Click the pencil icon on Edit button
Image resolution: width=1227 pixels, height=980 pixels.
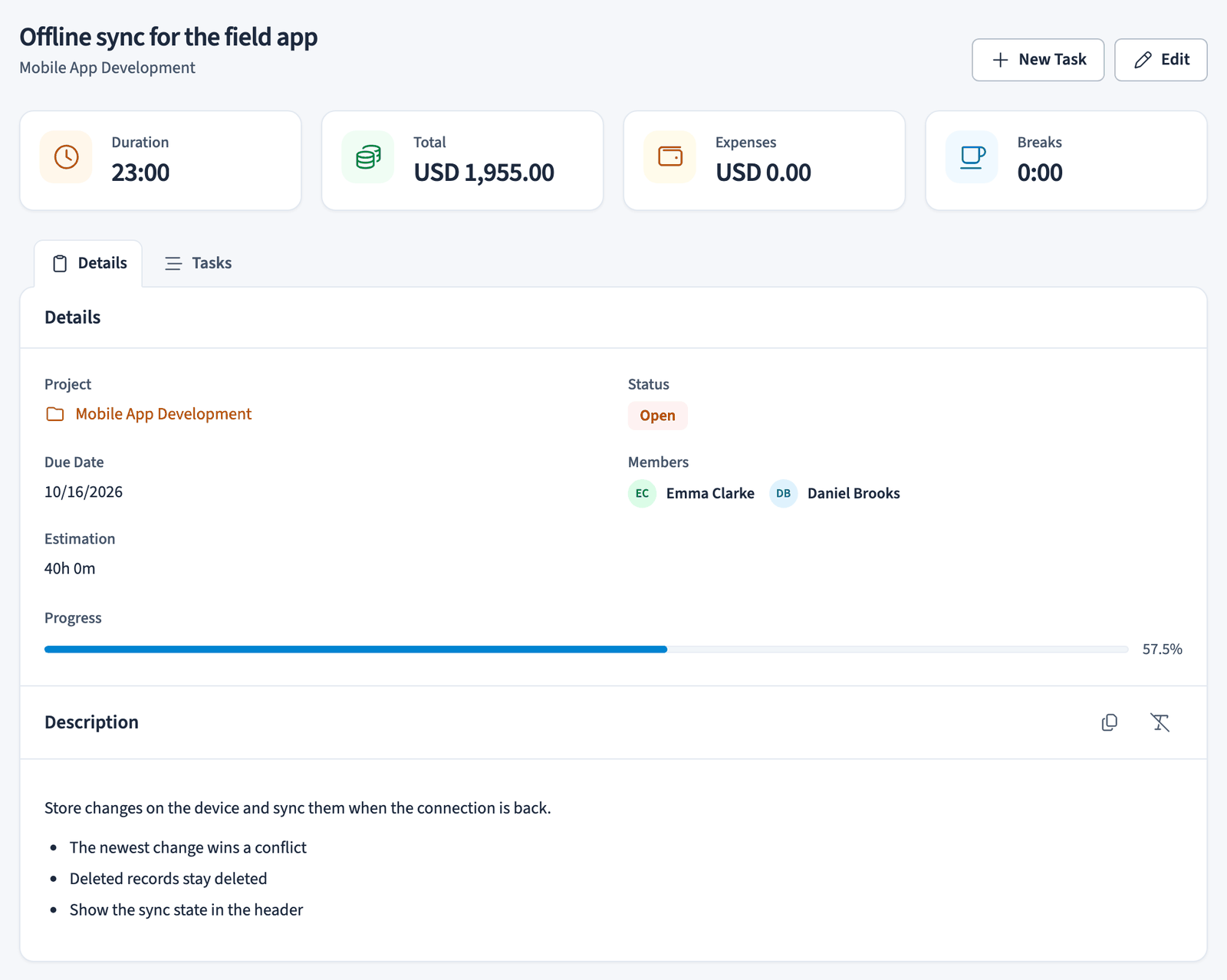[x=1143, y=60]
